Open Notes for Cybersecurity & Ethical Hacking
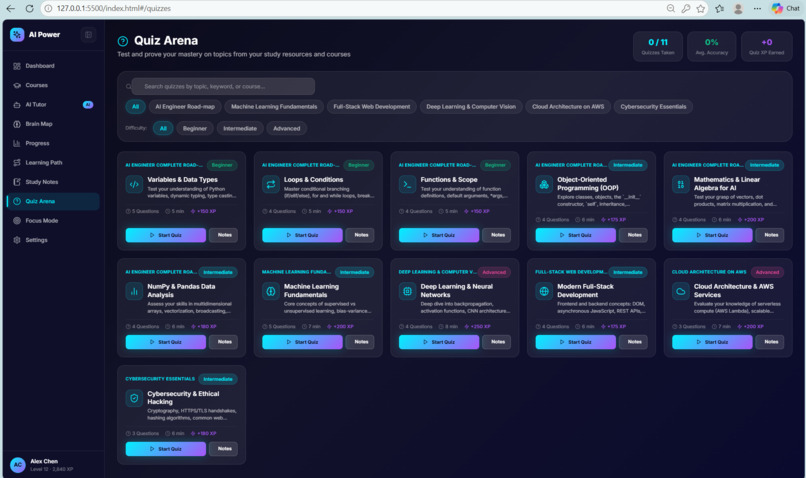The width and height of the screenshot is (806, 478). pyautogui.click(x=224, y=449)
